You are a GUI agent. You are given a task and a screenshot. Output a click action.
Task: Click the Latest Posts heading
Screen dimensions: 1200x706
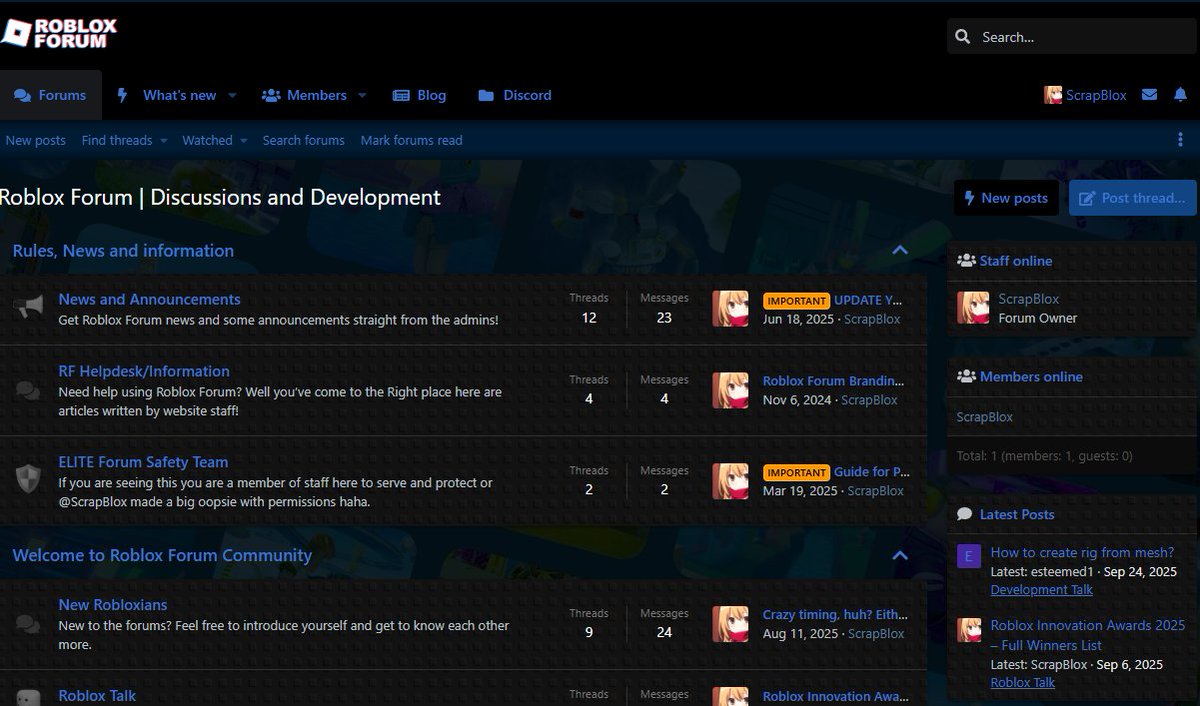click(x=1017, y=514)
